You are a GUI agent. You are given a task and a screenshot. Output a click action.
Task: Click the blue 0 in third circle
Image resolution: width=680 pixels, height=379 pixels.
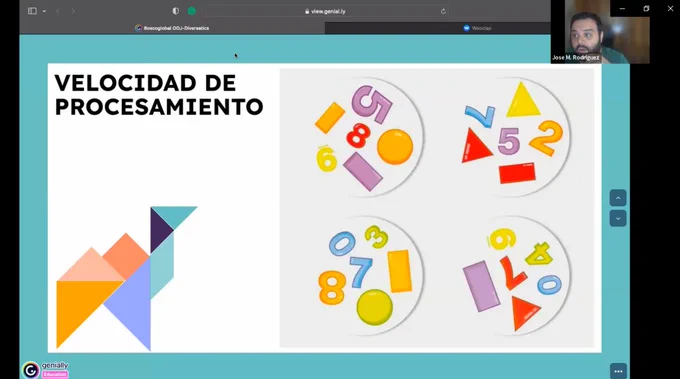342,243
